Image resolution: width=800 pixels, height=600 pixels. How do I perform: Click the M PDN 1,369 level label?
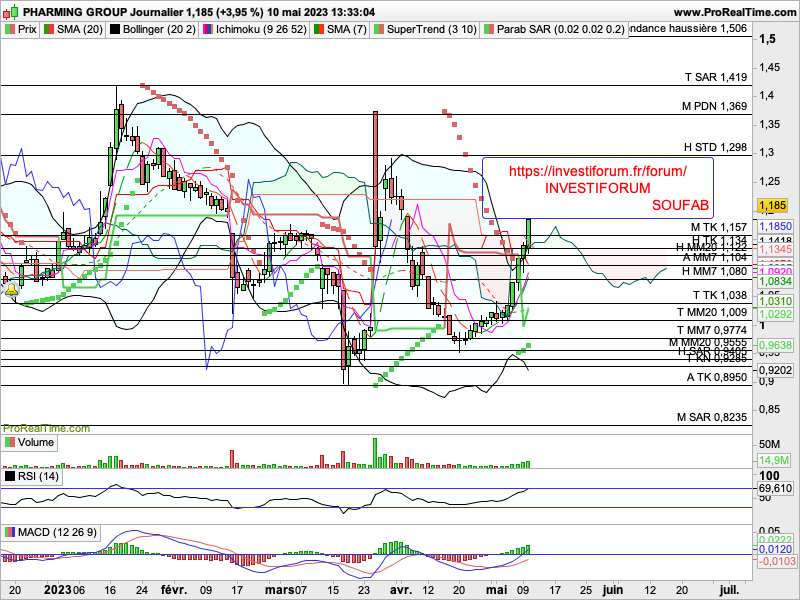(x=714, y=106)
